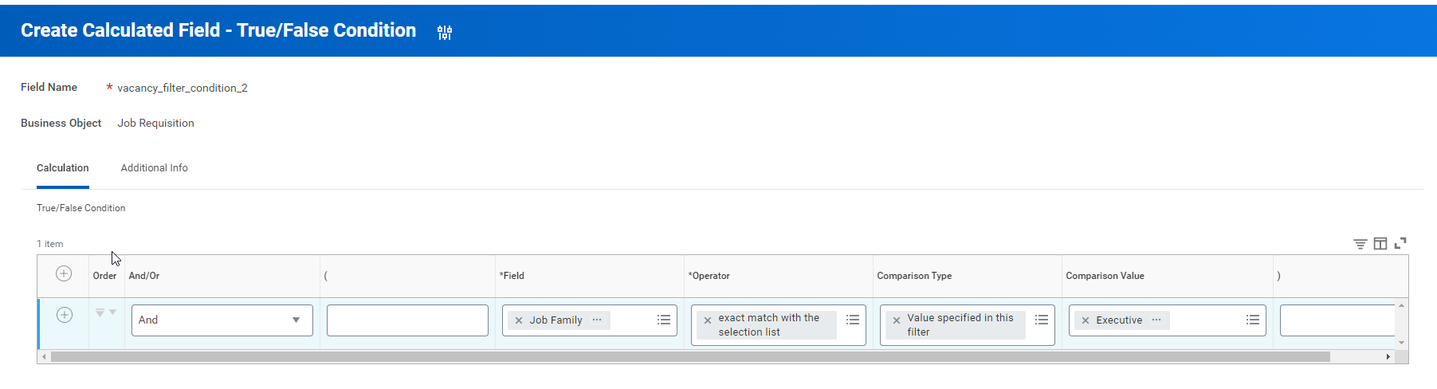Remove the exact match operator selection
This screenshot has height=389, width=1437.
pos(707,320)
